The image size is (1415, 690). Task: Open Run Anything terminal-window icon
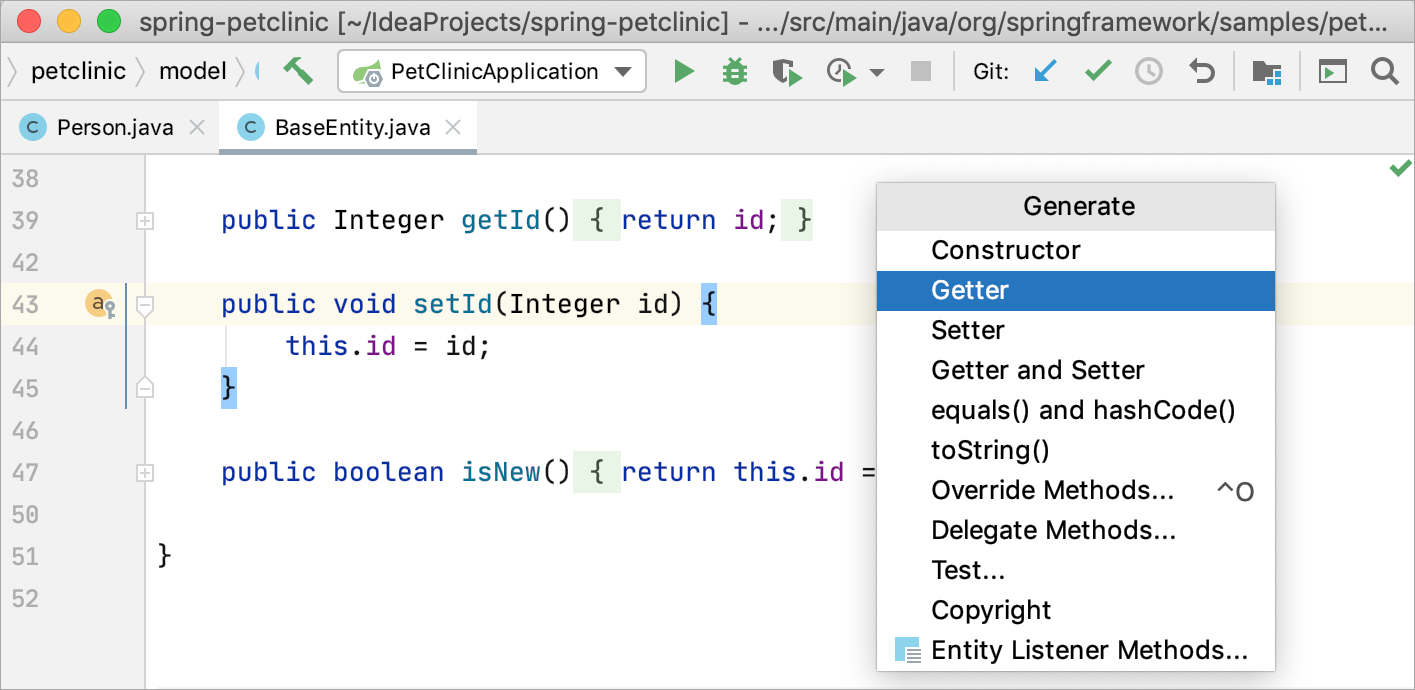click(1332, 71)
